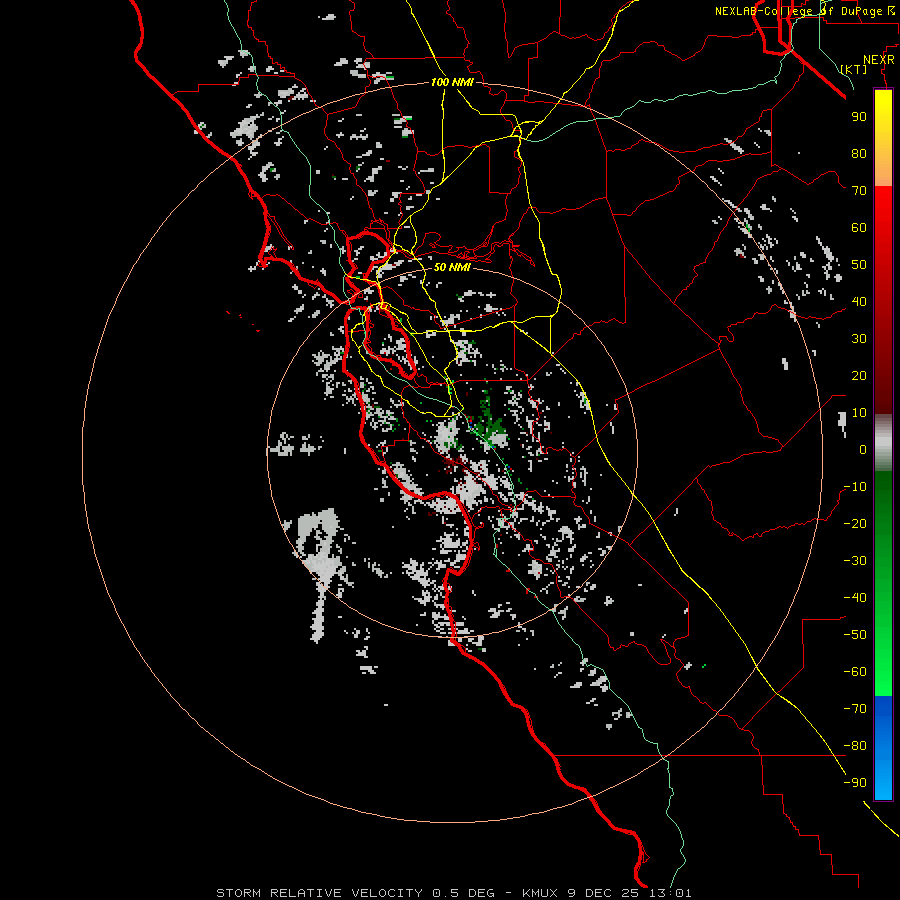Viewport: 900px width, 900px height.
Task: Click the -20 value on the velocity scale
Action: click(x=855, y=523)
